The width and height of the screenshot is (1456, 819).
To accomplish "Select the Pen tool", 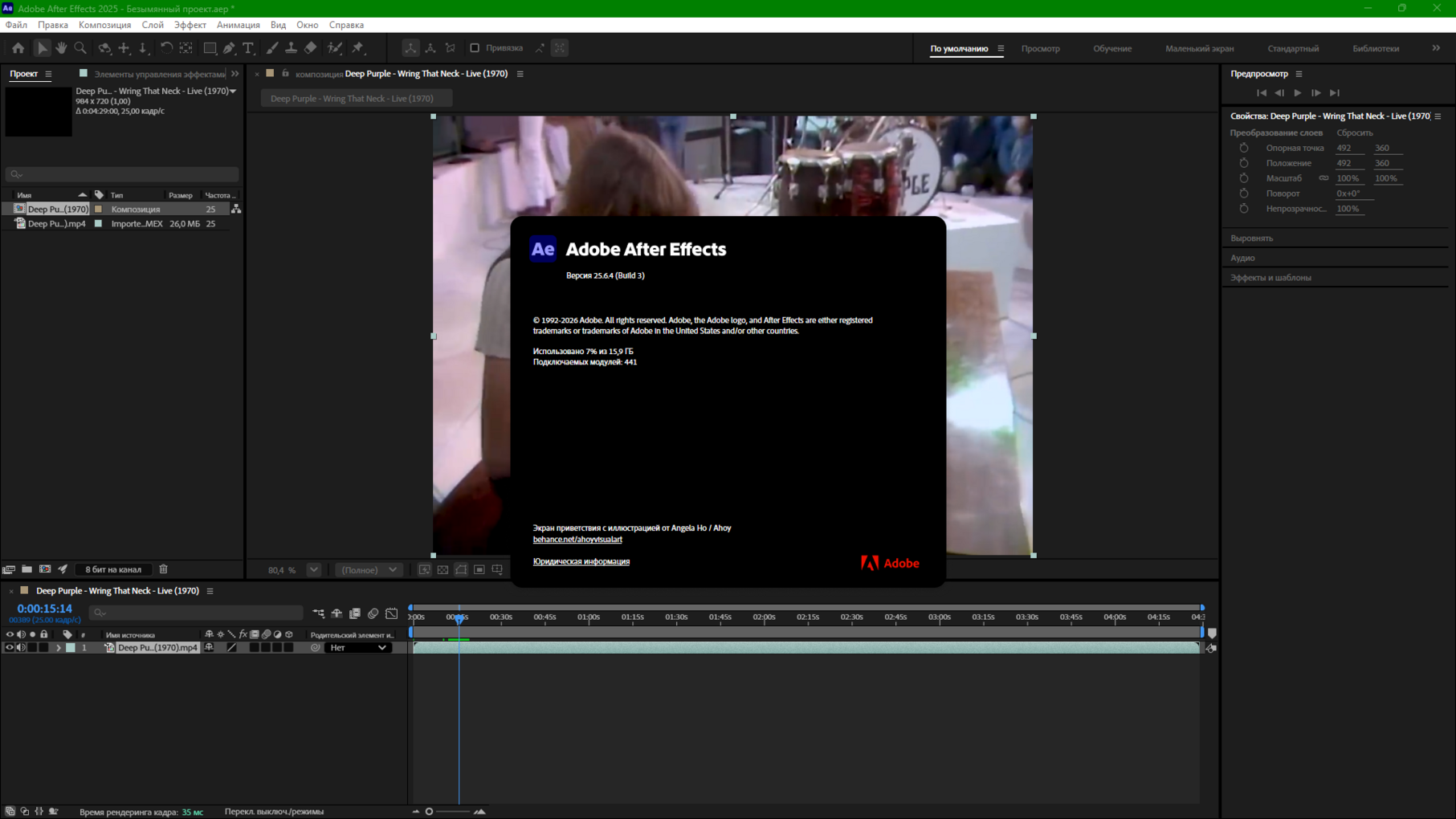I will coord(230,48).
